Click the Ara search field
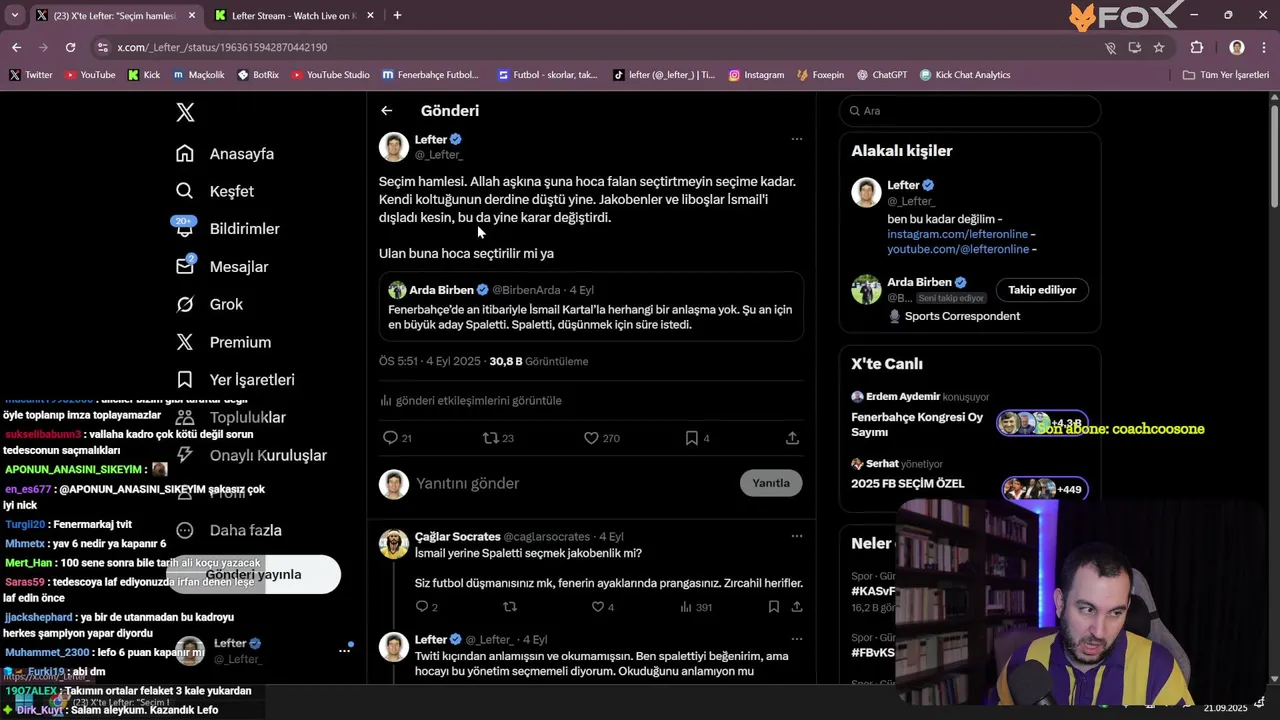The width and height of the screenshot is (1280, 720). 970,111
